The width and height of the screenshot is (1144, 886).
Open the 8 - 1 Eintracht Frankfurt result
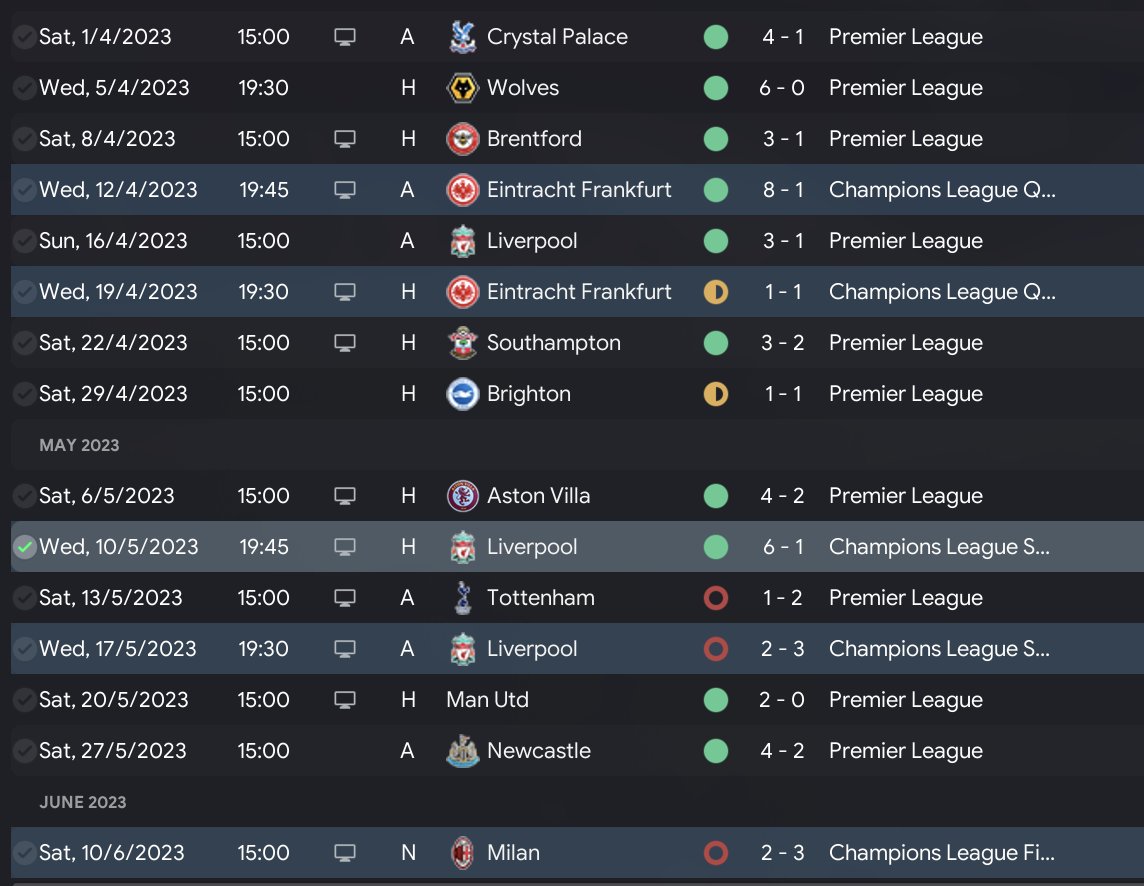click(782, 190)
